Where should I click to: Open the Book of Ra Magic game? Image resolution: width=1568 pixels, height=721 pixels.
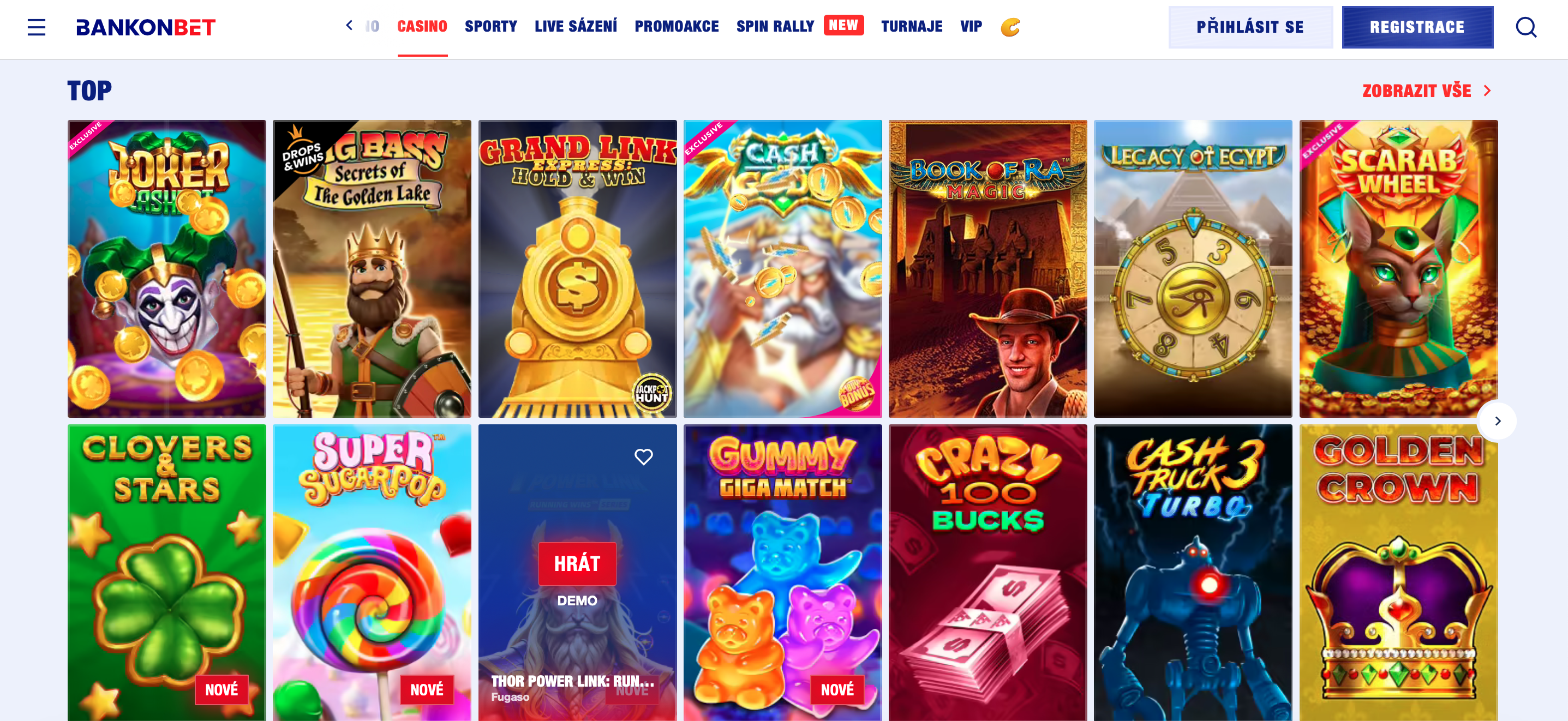tap(988, 268)
